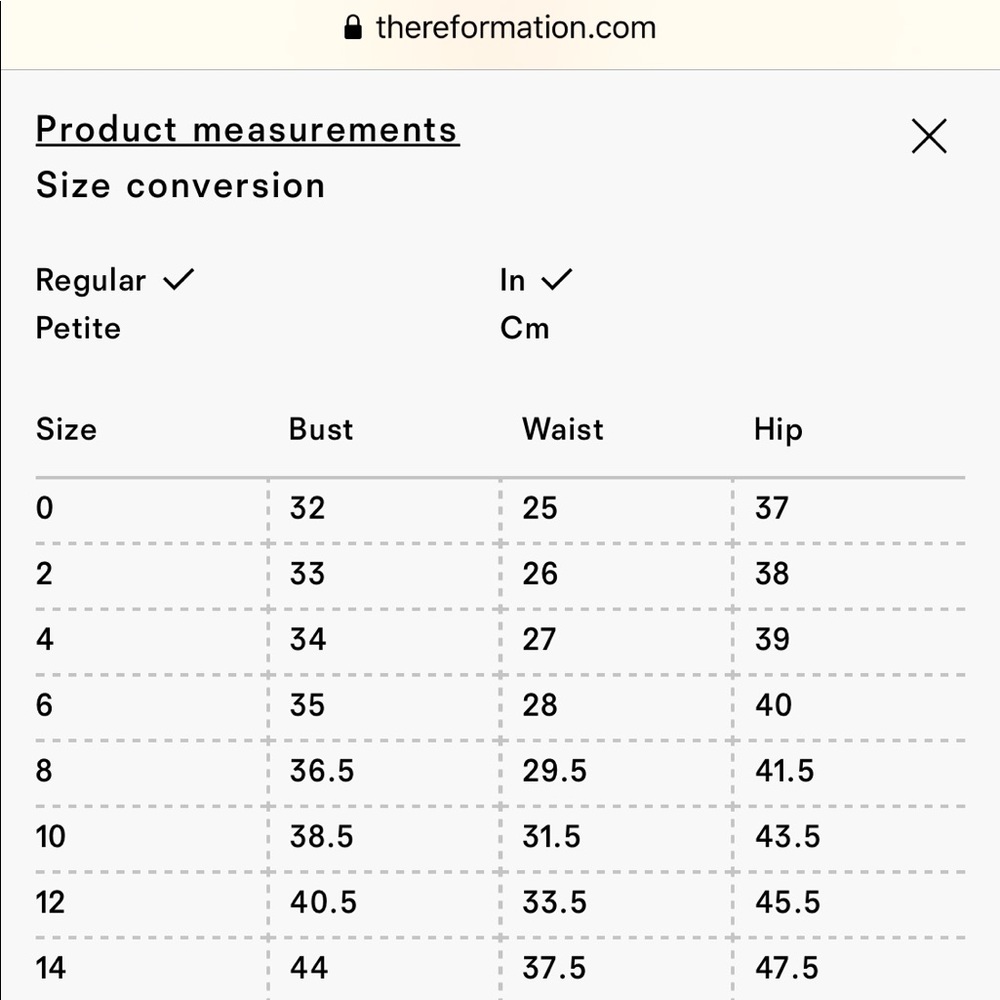Viewport: 1000px width, 1000px height.
Task: Open the Product measurements link
Action: [247, 129]
